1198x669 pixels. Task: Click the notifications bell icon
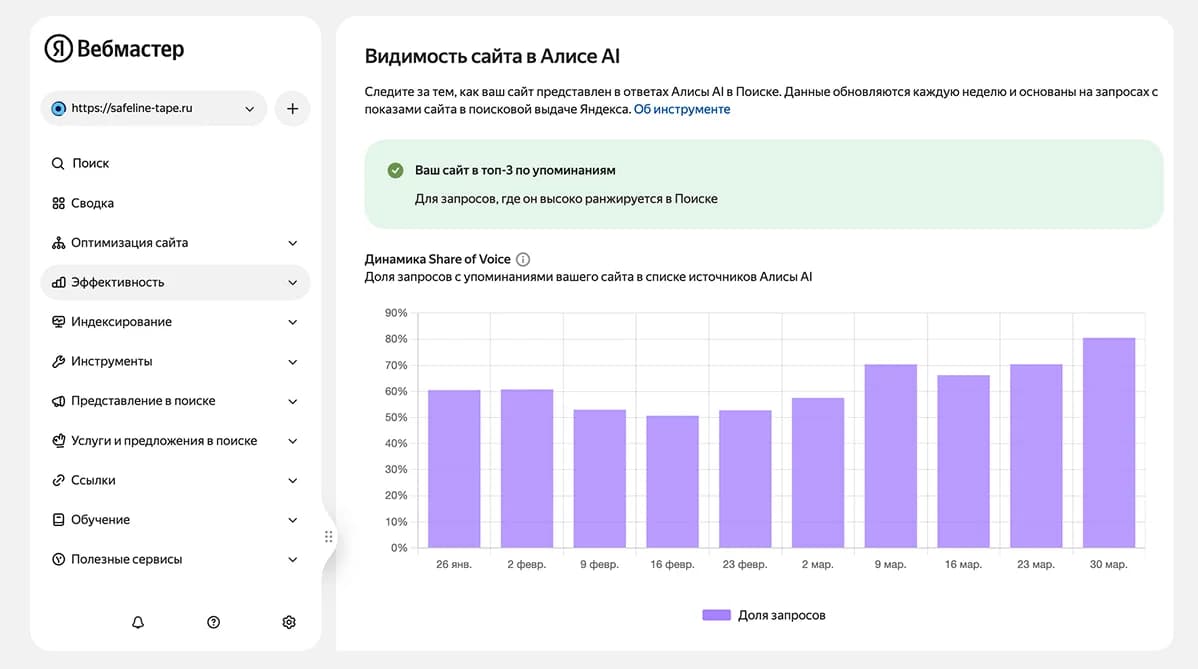(x=138, y=622)
